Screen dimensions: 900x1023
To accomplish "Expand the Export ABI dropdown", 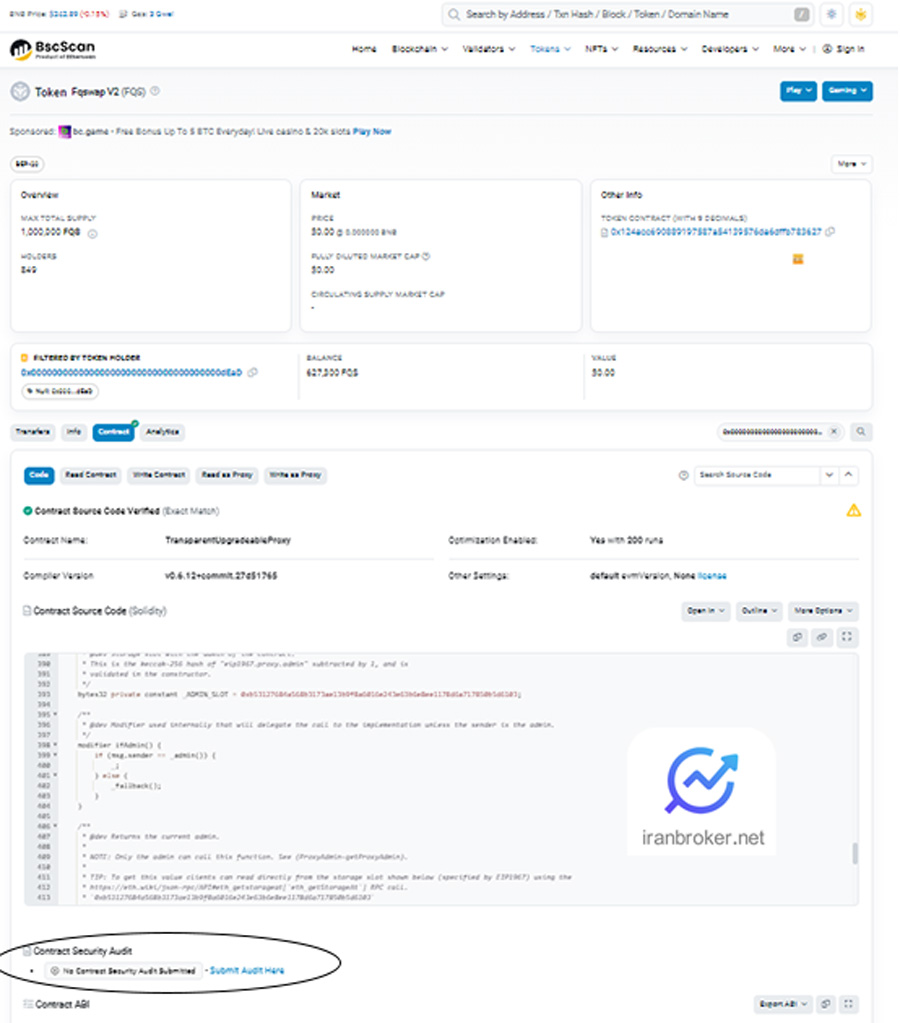I will [x=780, y=1004].
